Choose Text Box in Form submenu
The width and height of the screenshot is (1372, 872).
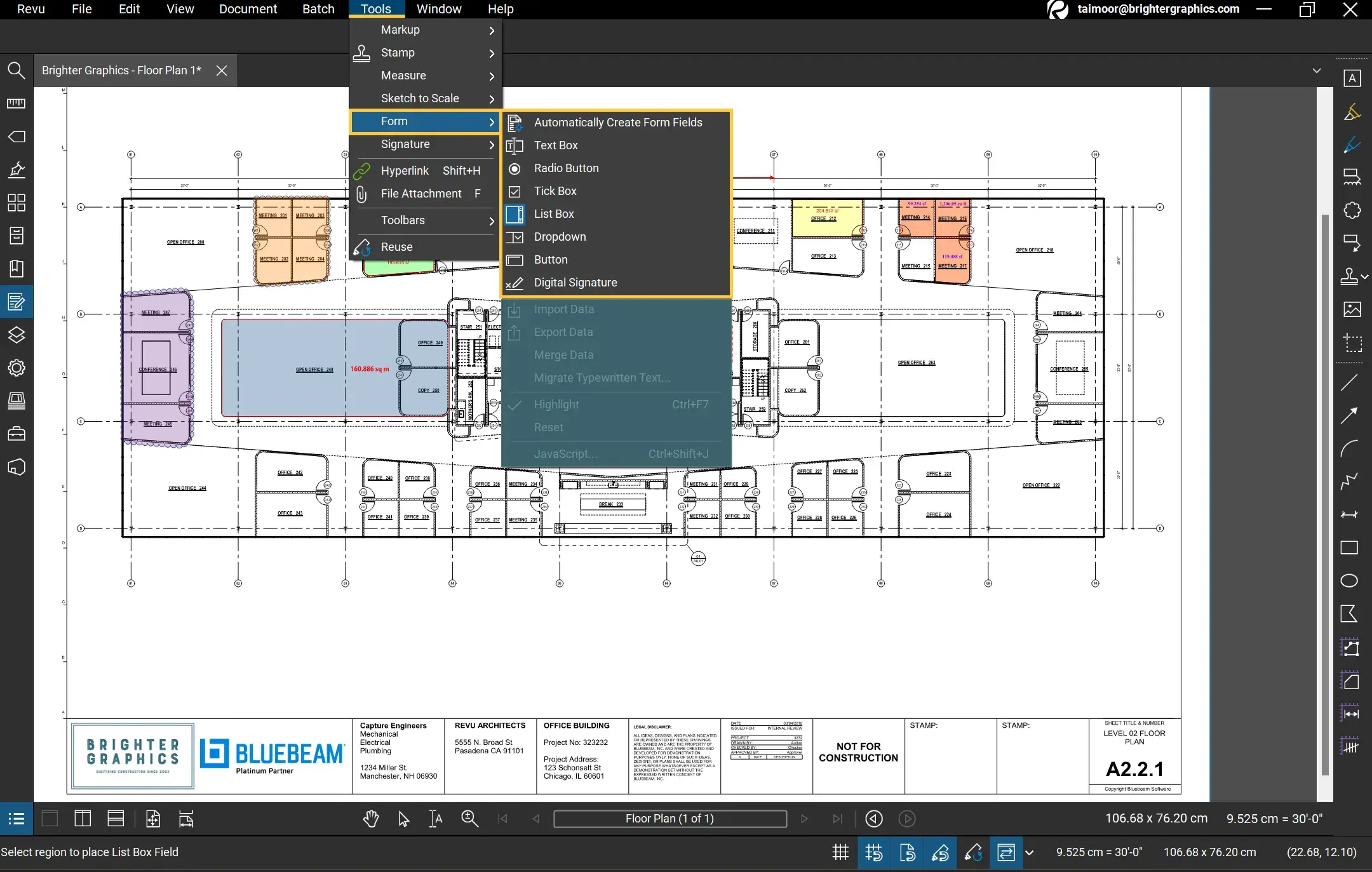(616, 145)
